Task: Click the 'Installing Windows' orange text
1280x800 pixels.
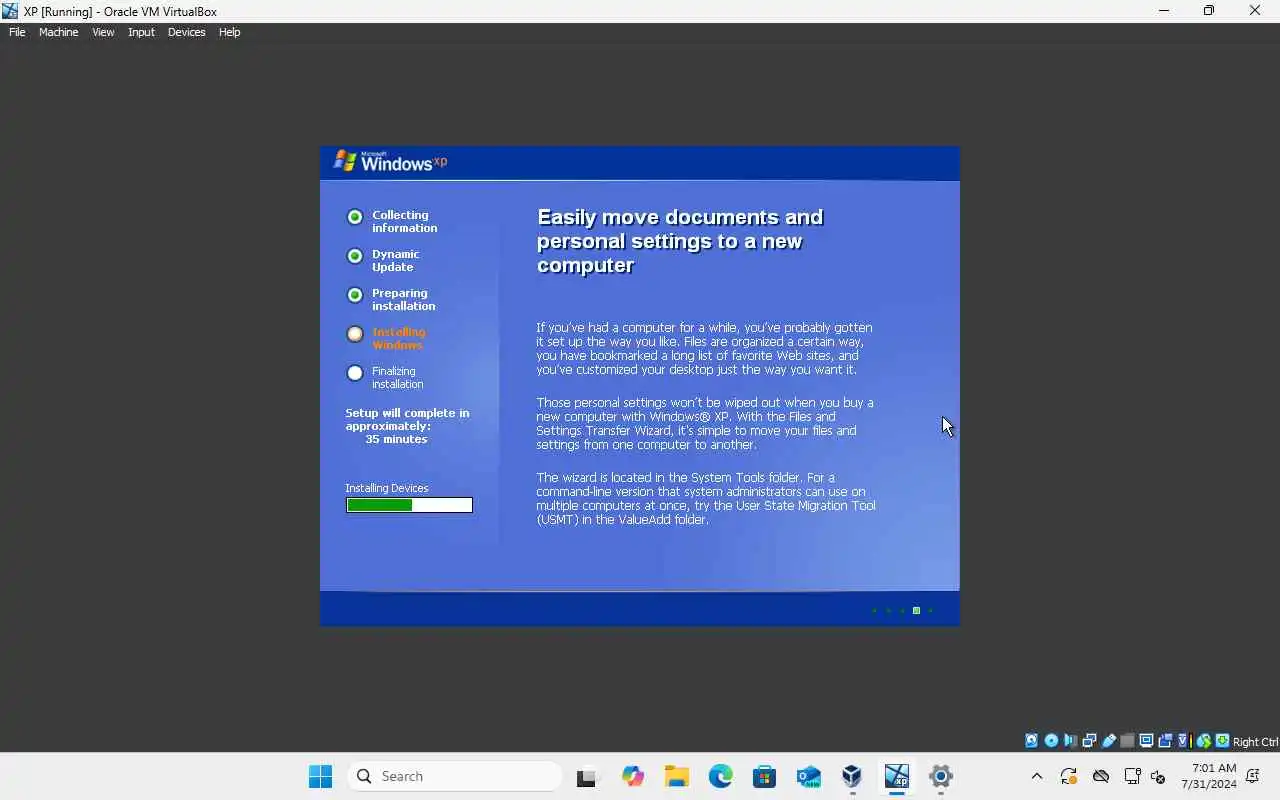Action: click(x=398, y=338)
